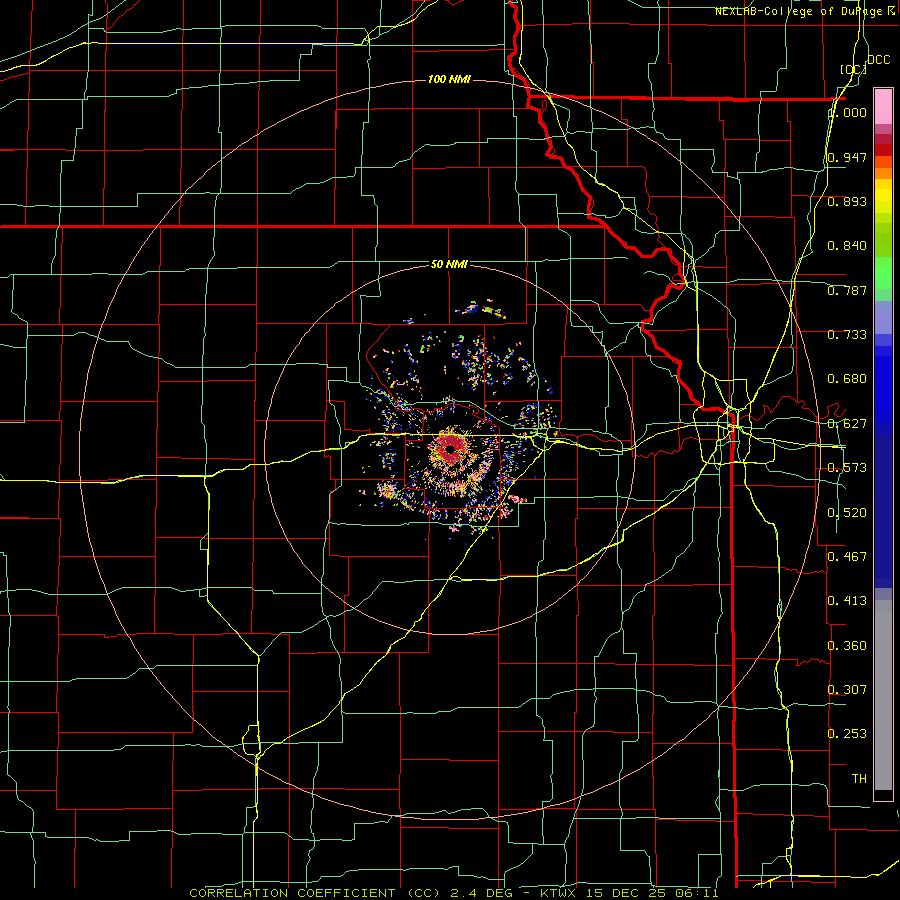Click the 0.680 legend value
The width and height of the screenshot is (900, 900).
847,379
